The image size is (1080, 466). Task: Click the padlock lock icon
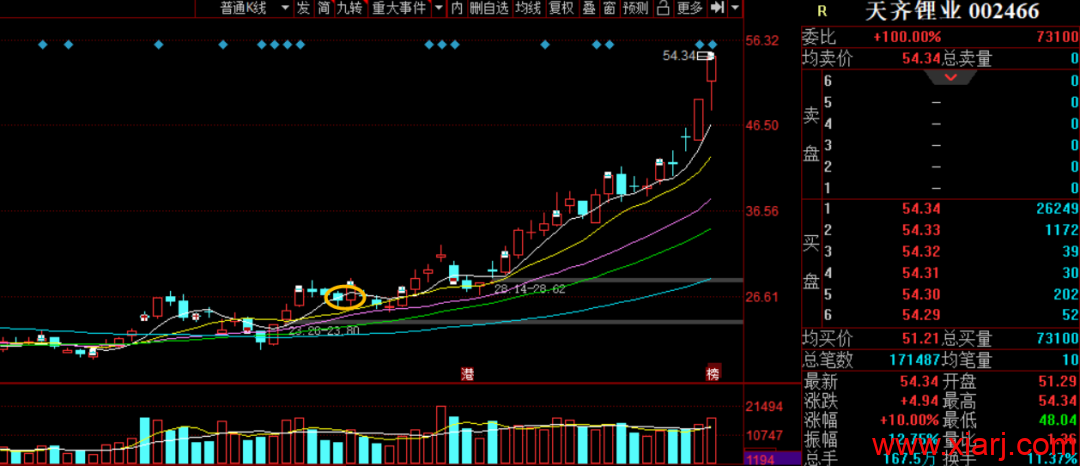pos(663,8)
